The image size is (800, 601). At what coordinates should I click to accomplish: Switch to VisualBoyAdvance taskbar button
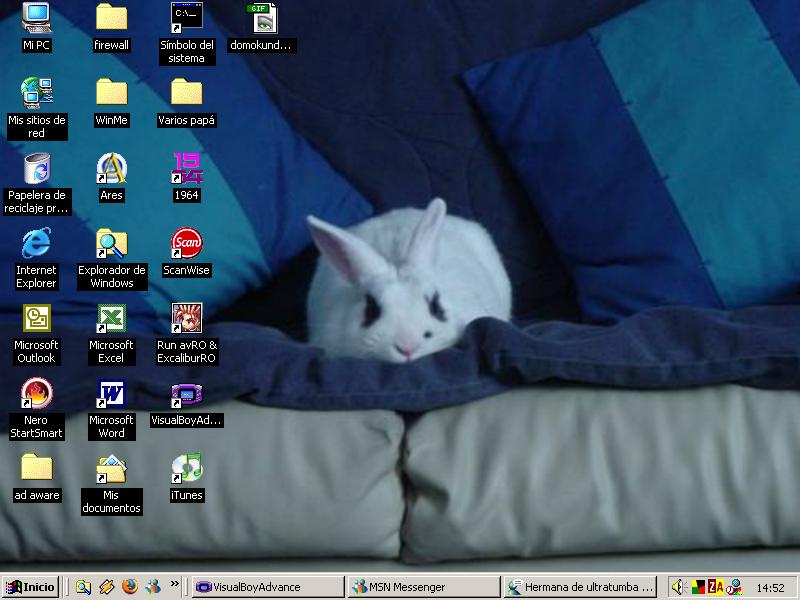(x=268, y=587)
